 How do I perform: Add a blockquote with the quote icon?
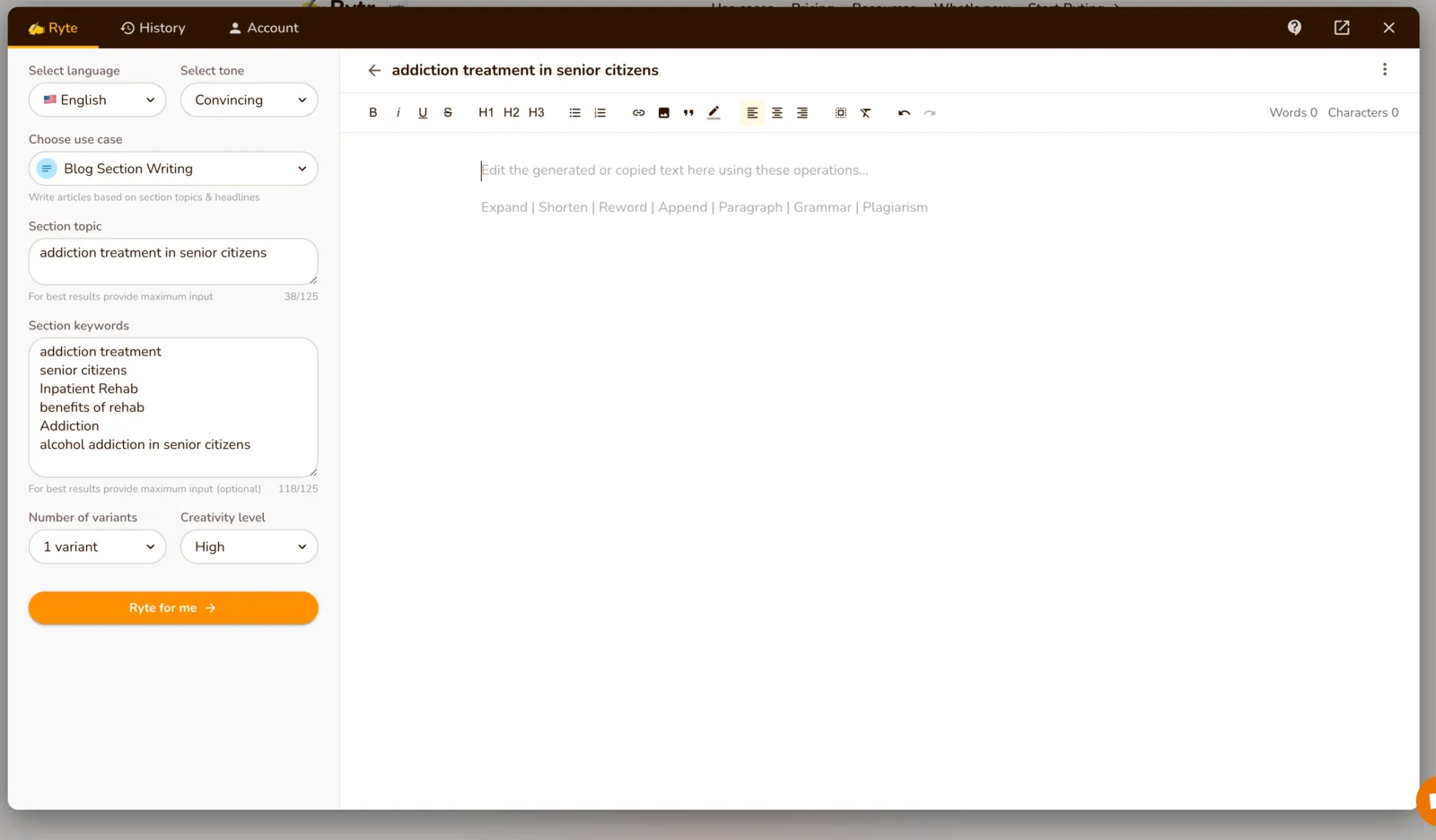pyautogui.click(x=688, y=113)
